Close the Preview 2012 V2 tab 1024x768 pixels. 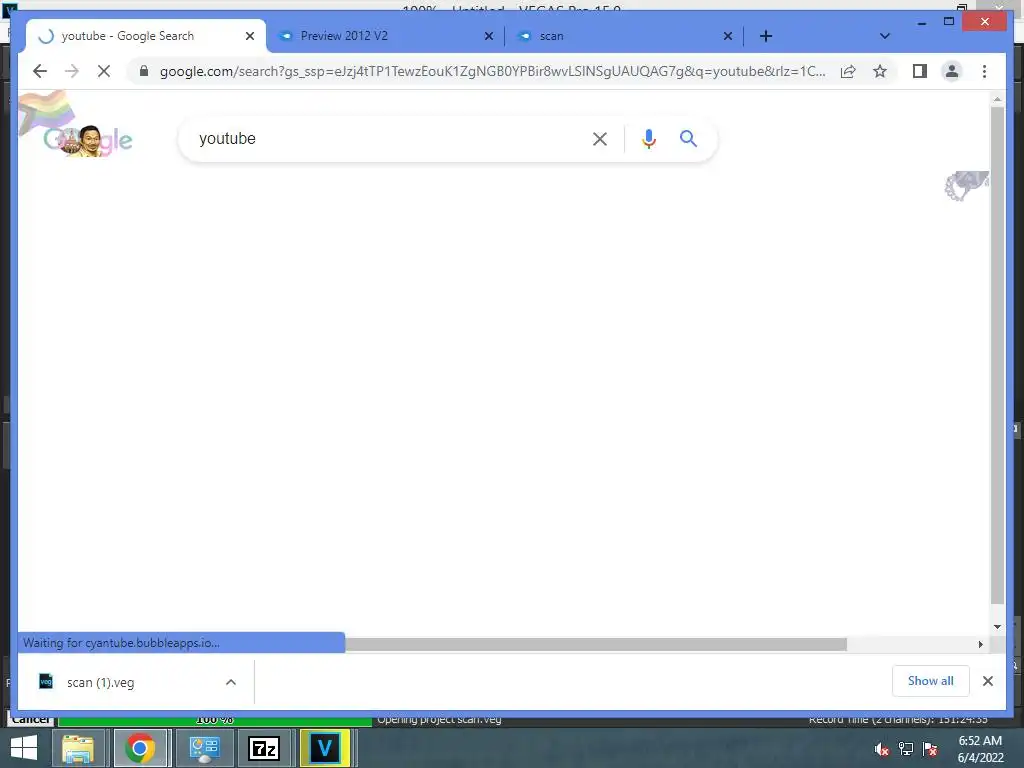point(488,36)
